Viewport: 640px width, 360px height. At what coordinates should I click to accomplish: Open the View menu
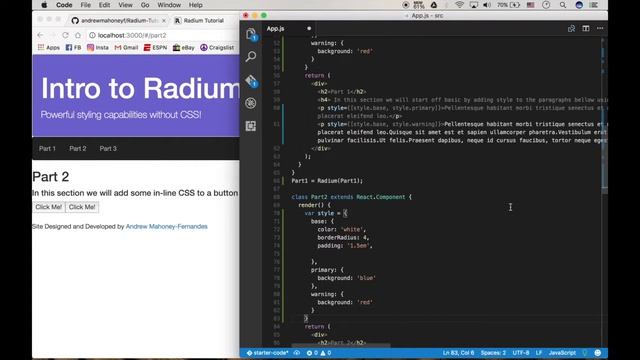125,5
